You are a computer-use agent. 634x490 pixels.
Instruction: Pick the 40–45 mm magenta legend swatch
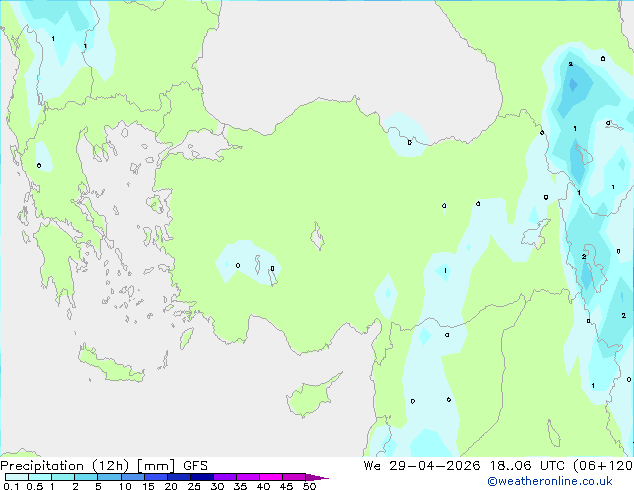click(x=271, y=477)
